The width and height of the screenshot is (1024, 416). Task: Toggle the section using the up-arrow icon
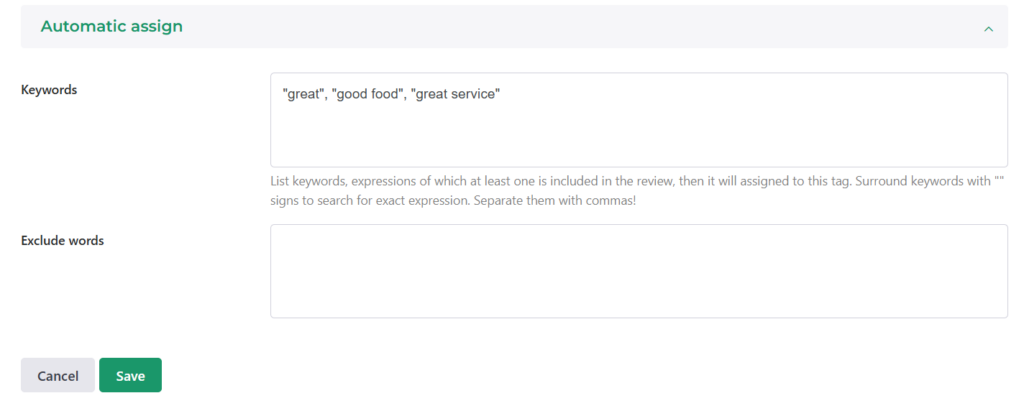(x=988, y=29)
